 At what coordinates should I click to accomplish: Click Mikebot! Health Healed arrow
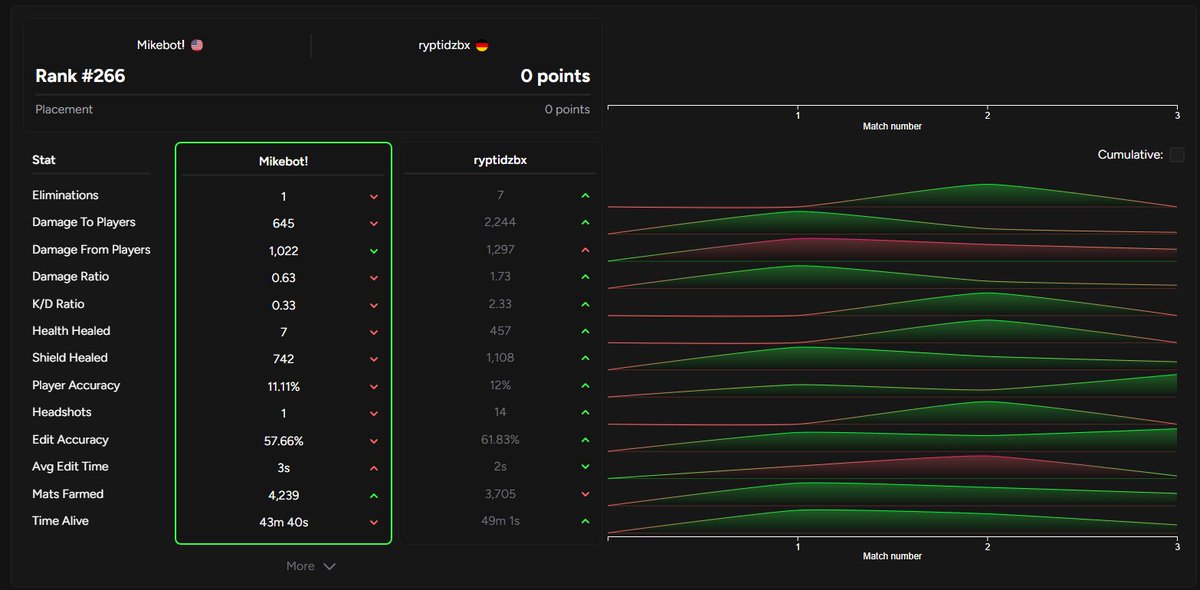click(x=374, y=332)
